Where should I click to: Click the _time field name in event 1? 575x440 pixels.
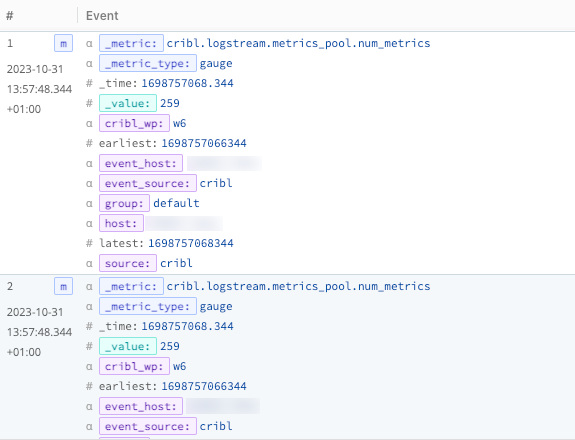point(118,83)
